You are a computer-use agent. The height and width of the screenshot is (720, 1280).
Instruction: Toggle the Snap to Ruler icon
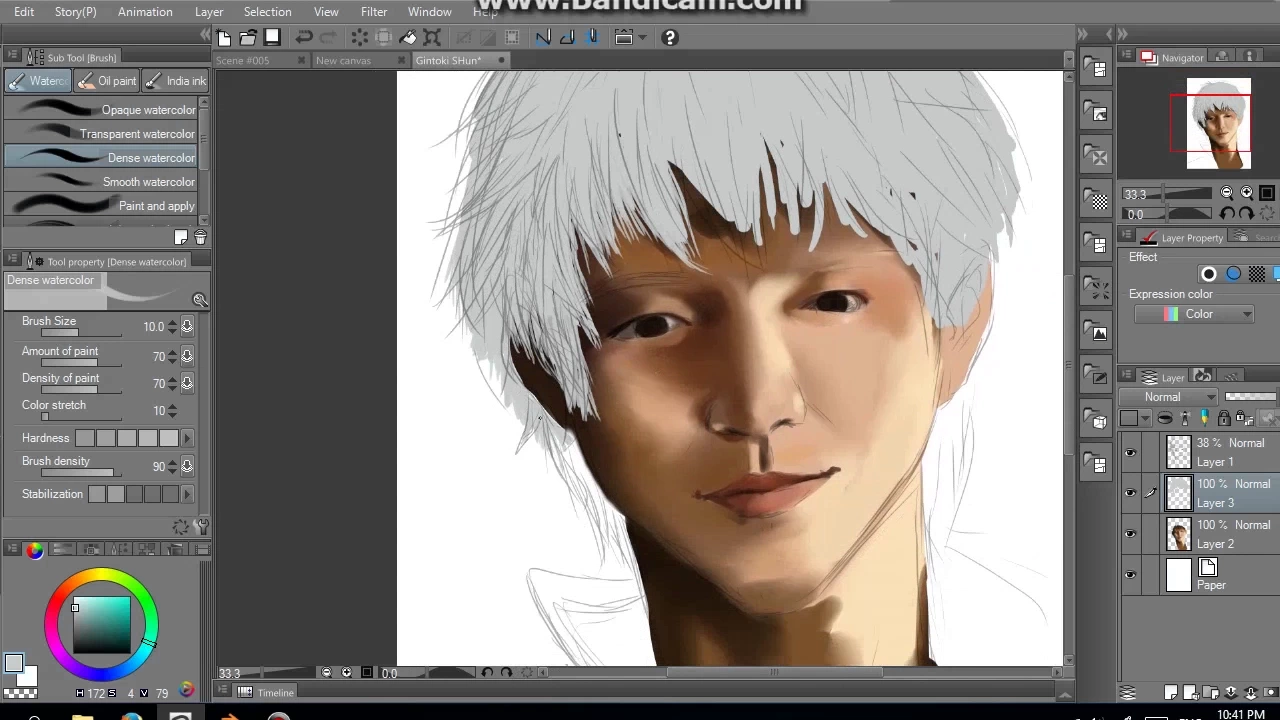[x=543, y=38]
